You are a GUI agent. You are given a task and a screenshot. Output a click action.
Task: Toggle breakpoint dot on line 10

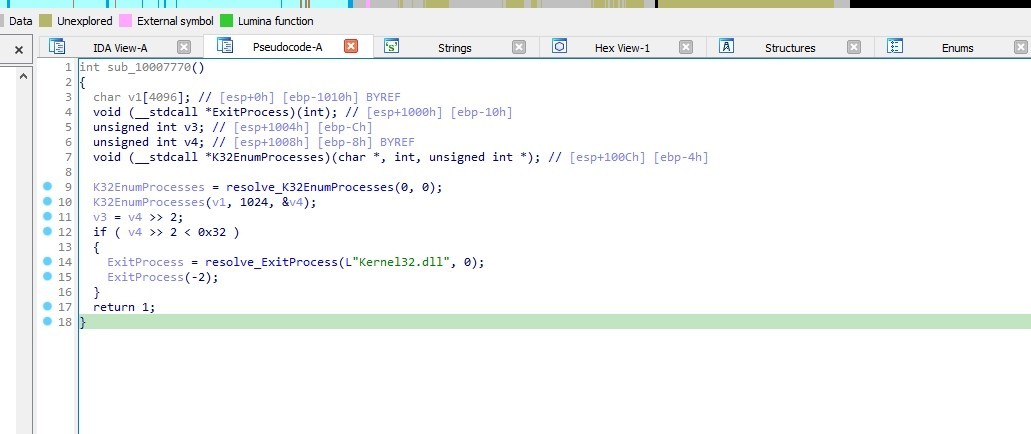click(47, 201)
